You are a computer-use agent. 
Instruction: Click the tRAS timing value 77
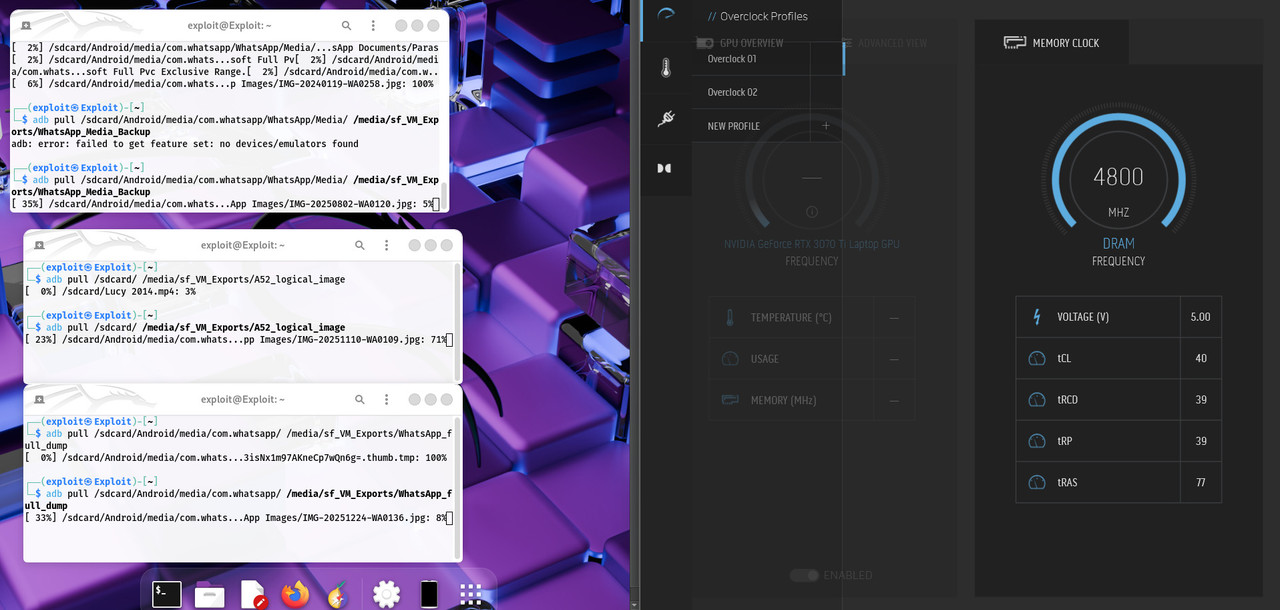1200,482
